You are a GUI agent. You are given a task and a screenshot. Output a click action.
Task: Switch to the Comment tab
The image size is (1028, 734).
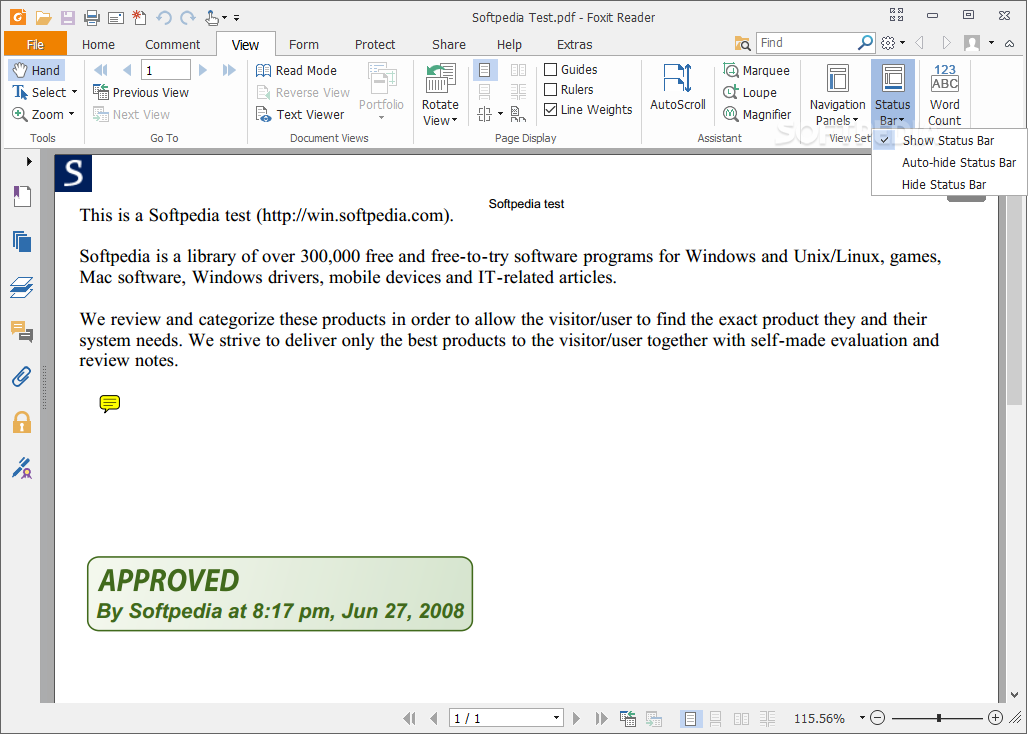172,45
